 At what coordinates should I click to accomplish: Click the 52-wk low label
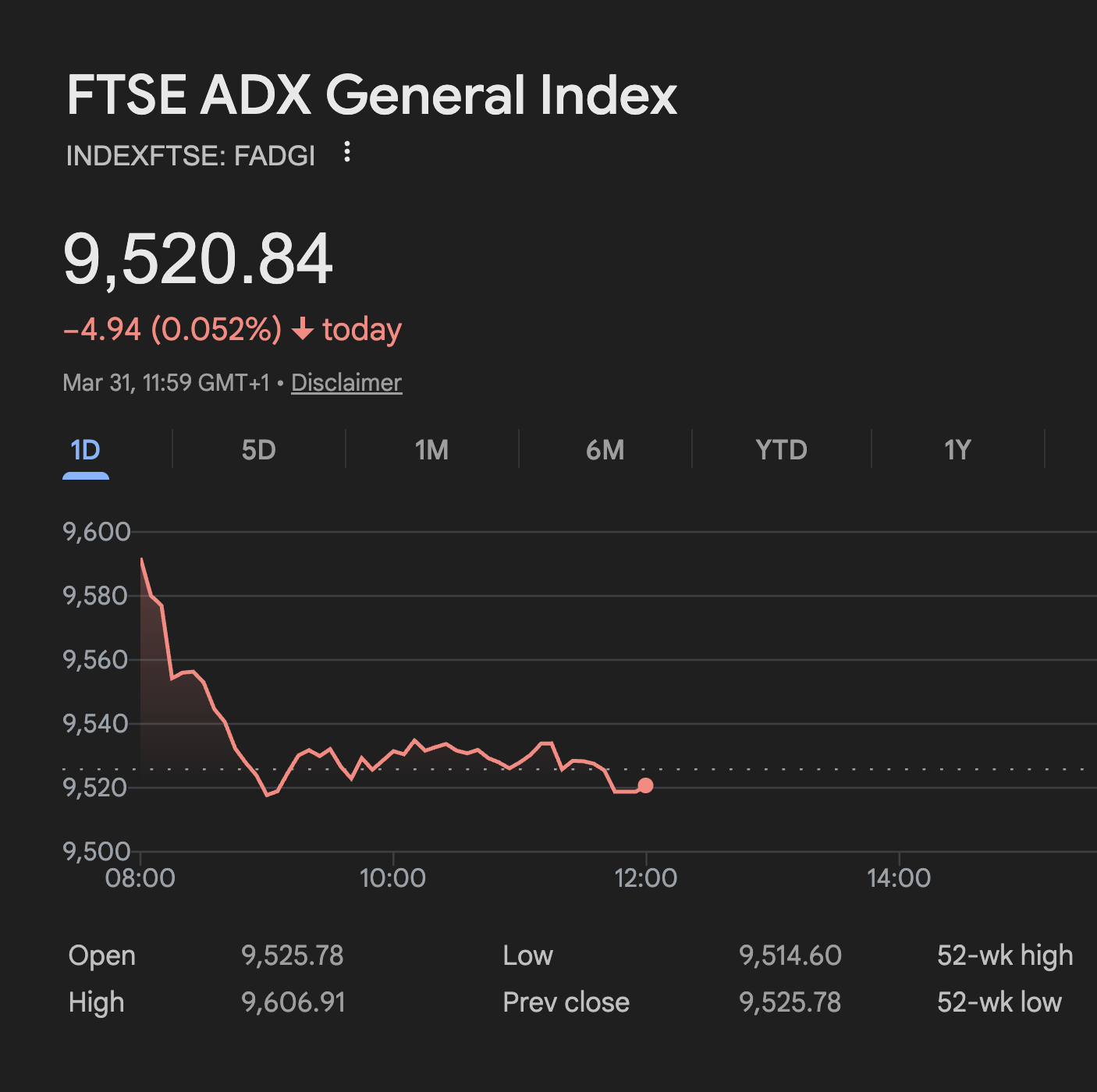[x=999, y=1002]
